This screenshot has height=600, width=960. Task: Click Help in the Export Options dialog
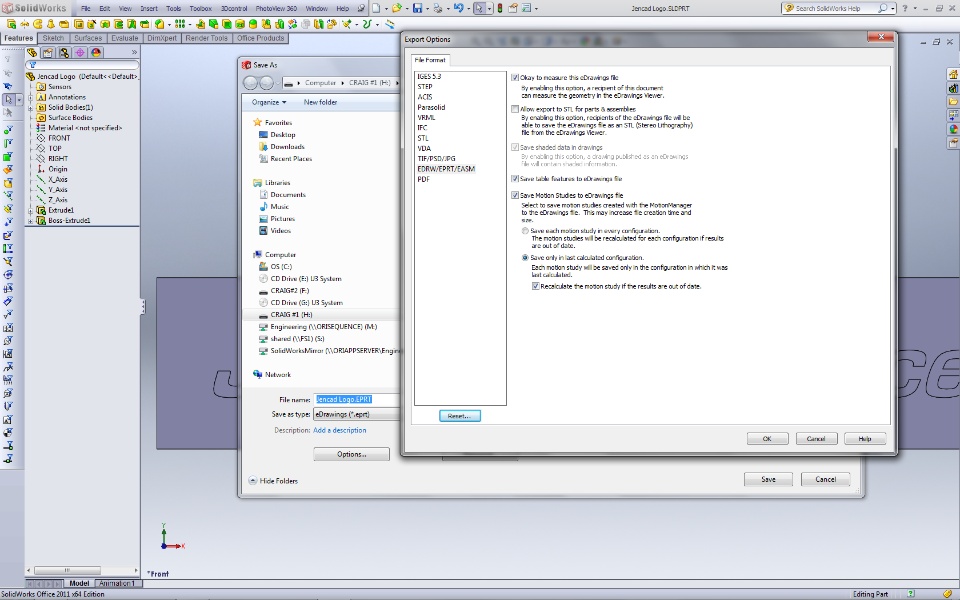(x=865, y=439)
